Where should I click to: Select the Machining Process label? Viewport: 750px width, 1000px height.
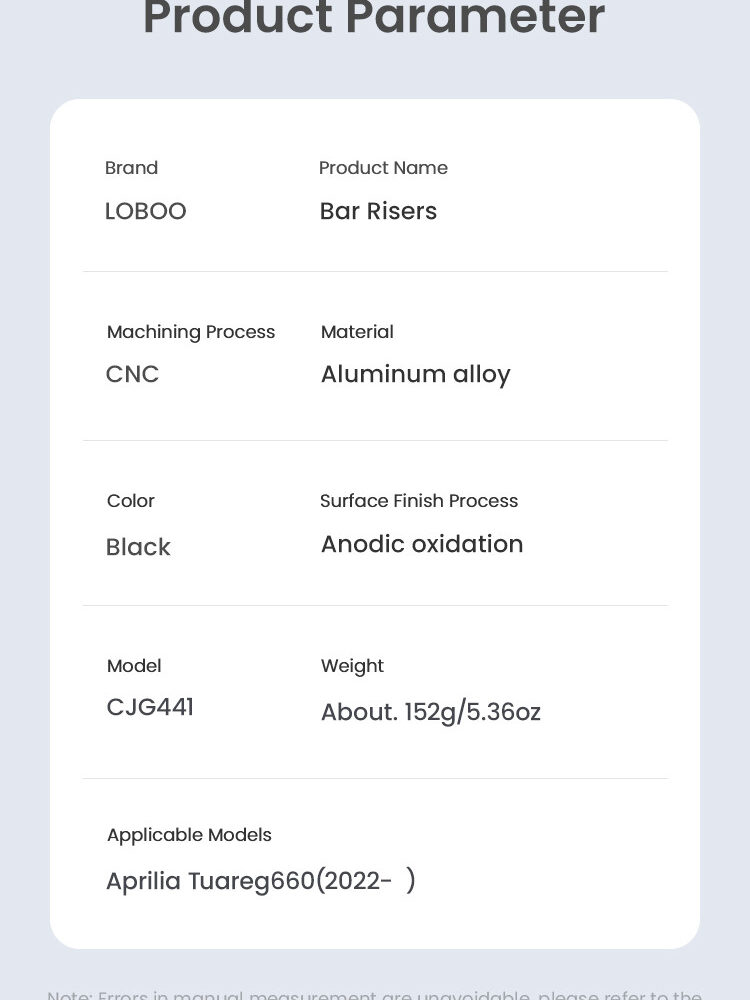coord(191,332)
